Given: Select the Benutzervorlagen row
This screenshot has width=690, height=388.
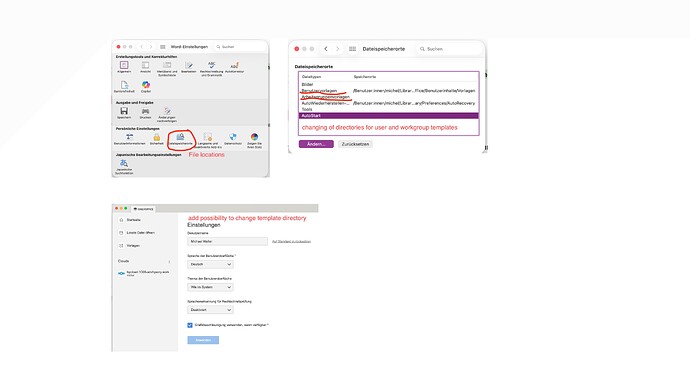Looking at the screenshot, I should click(389, 91).
